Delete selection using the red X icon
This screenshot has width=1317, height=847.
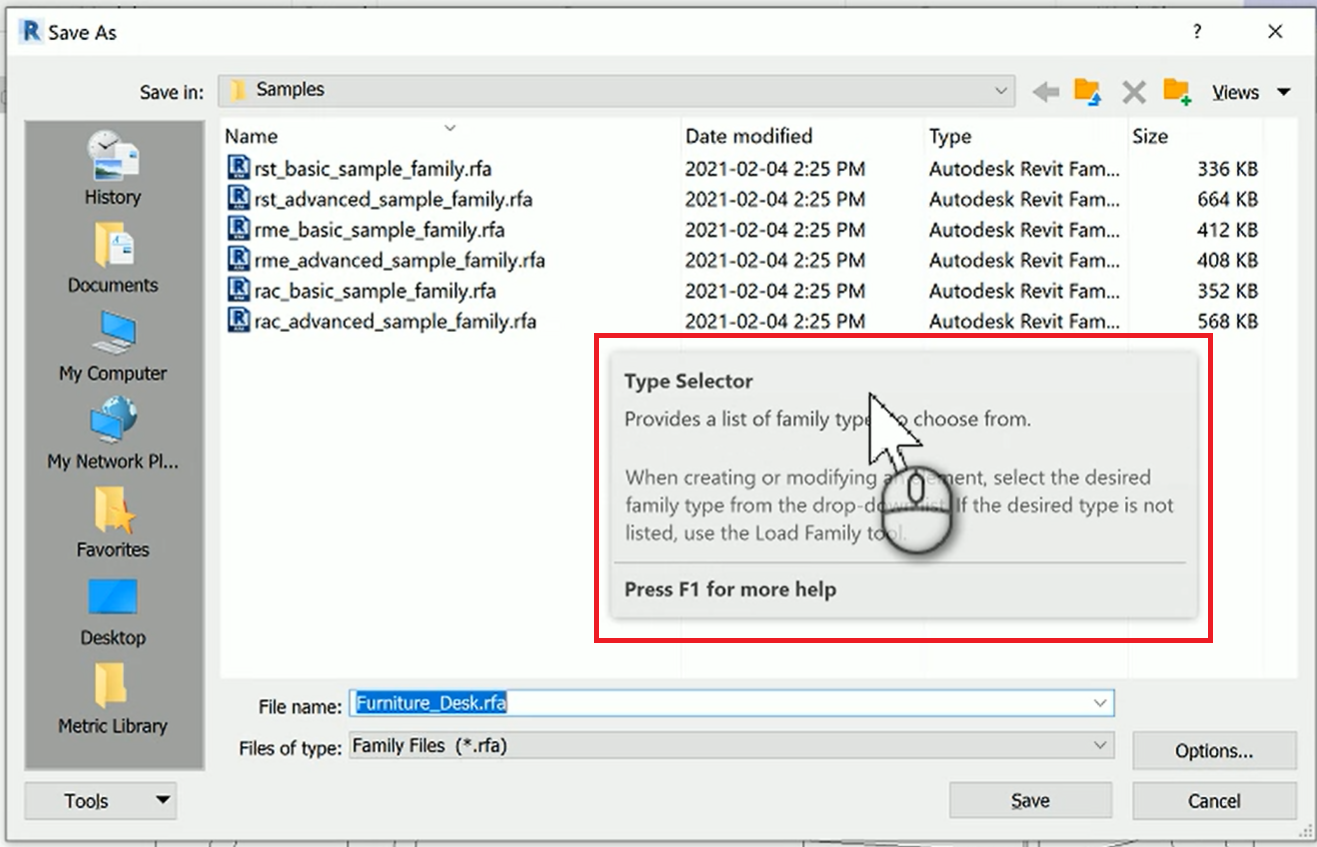[x=1133, y=91]
